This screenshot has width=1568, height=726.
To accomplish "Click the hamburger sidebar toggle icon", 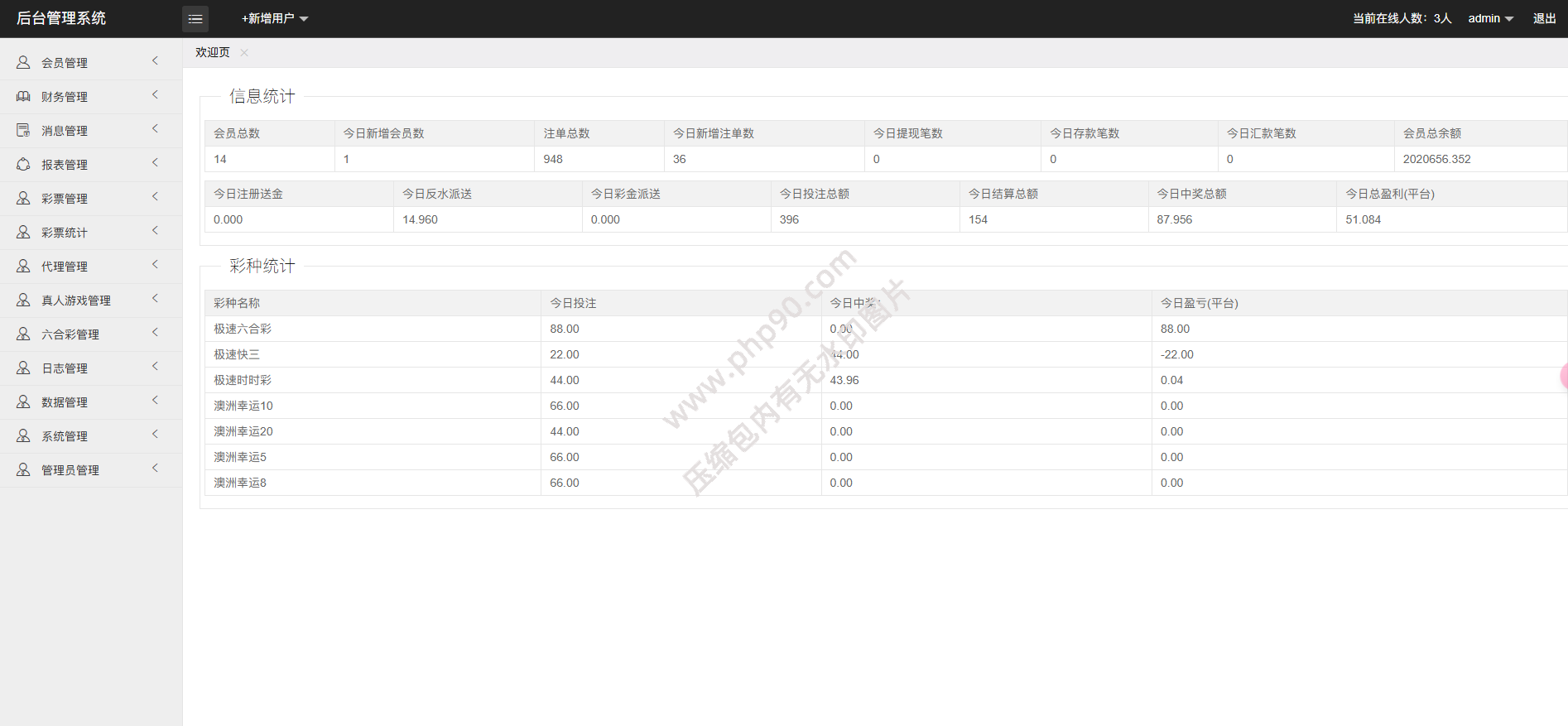I will (195, 18).
